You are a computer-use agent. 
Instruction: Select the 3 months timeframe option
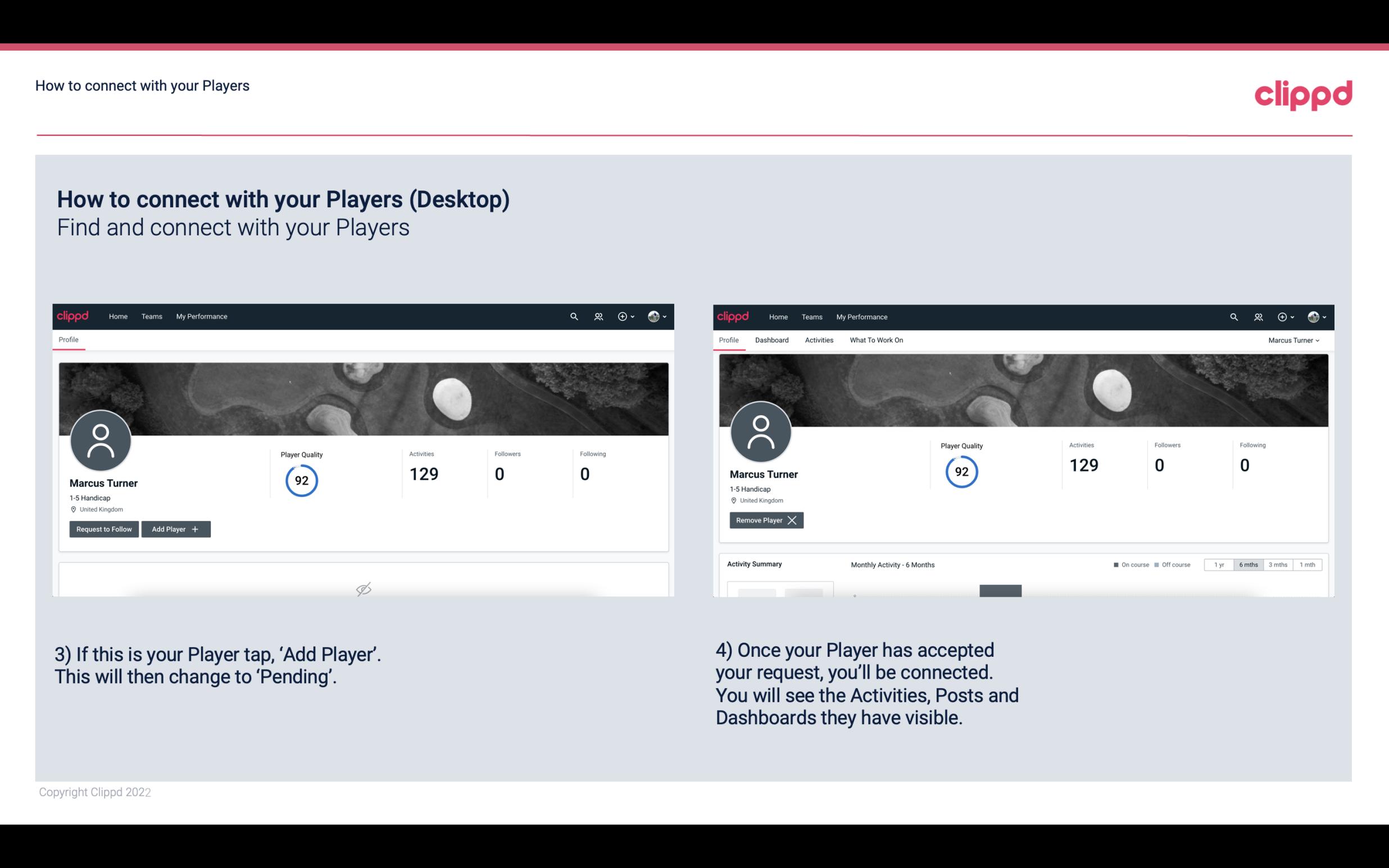[1278, 564]
